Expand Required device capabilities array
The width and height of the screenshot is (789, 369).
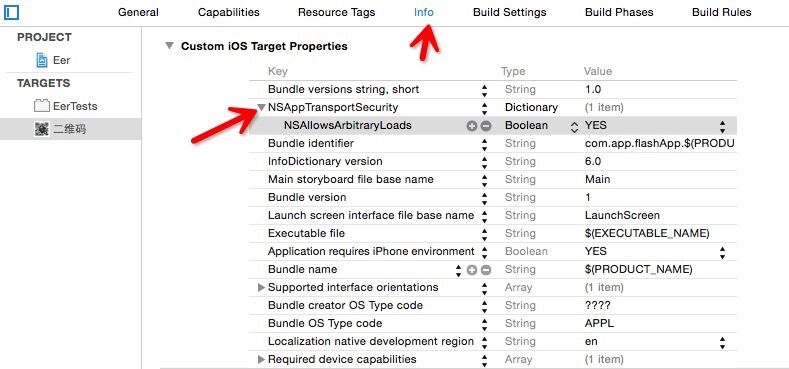tap(261, 359)
